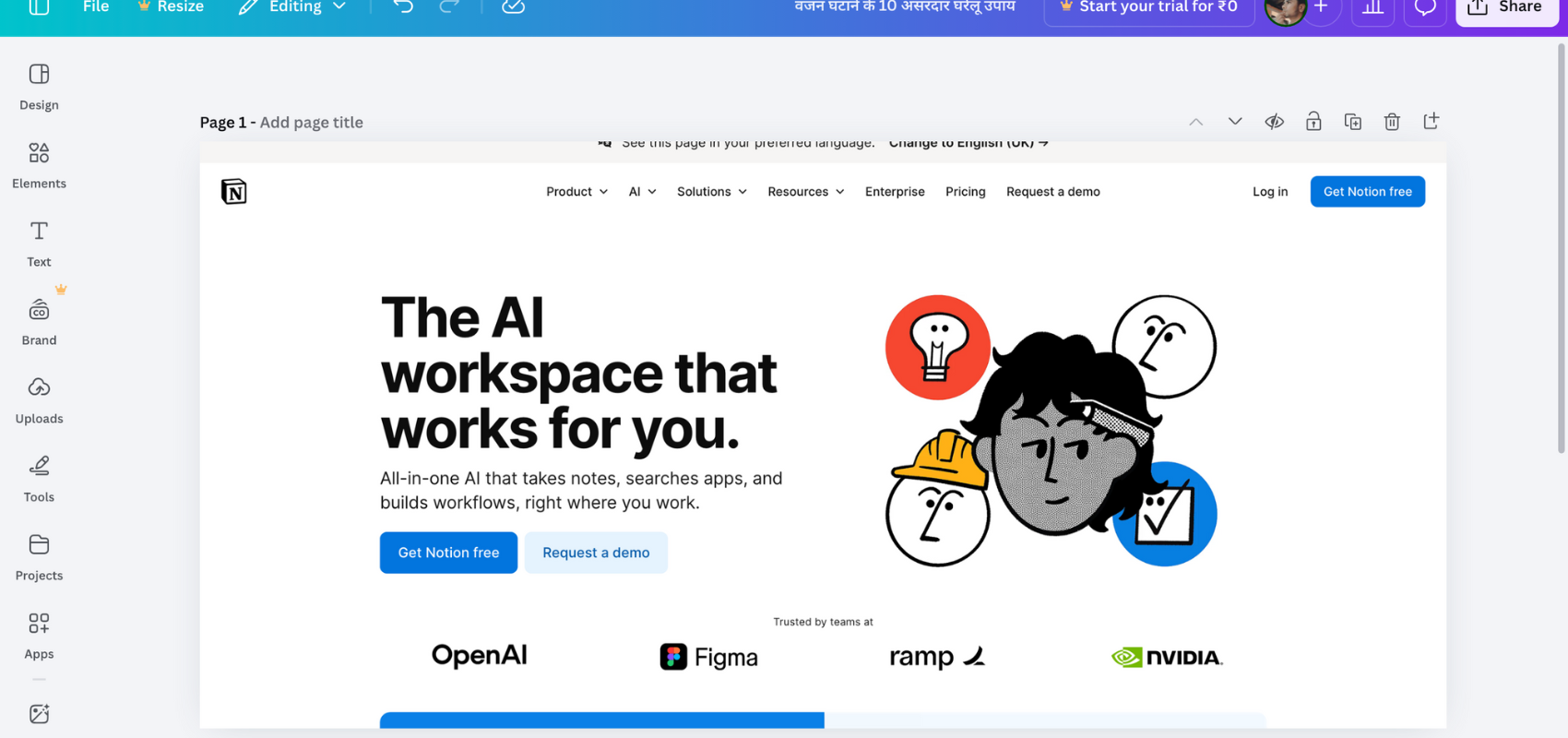Click the OpenAI logo
This screenshot has width=1568, height=738.
480,656
